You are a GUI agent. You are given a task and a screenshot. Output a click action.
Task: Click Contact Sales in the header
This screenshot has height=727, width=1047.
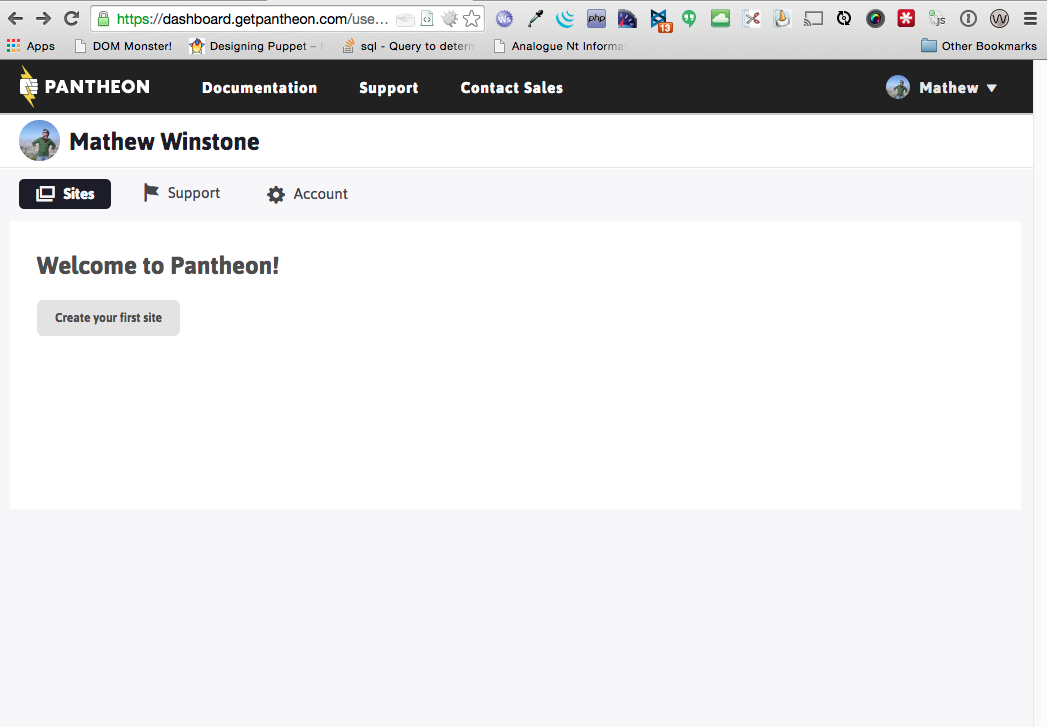click(511, 87)
